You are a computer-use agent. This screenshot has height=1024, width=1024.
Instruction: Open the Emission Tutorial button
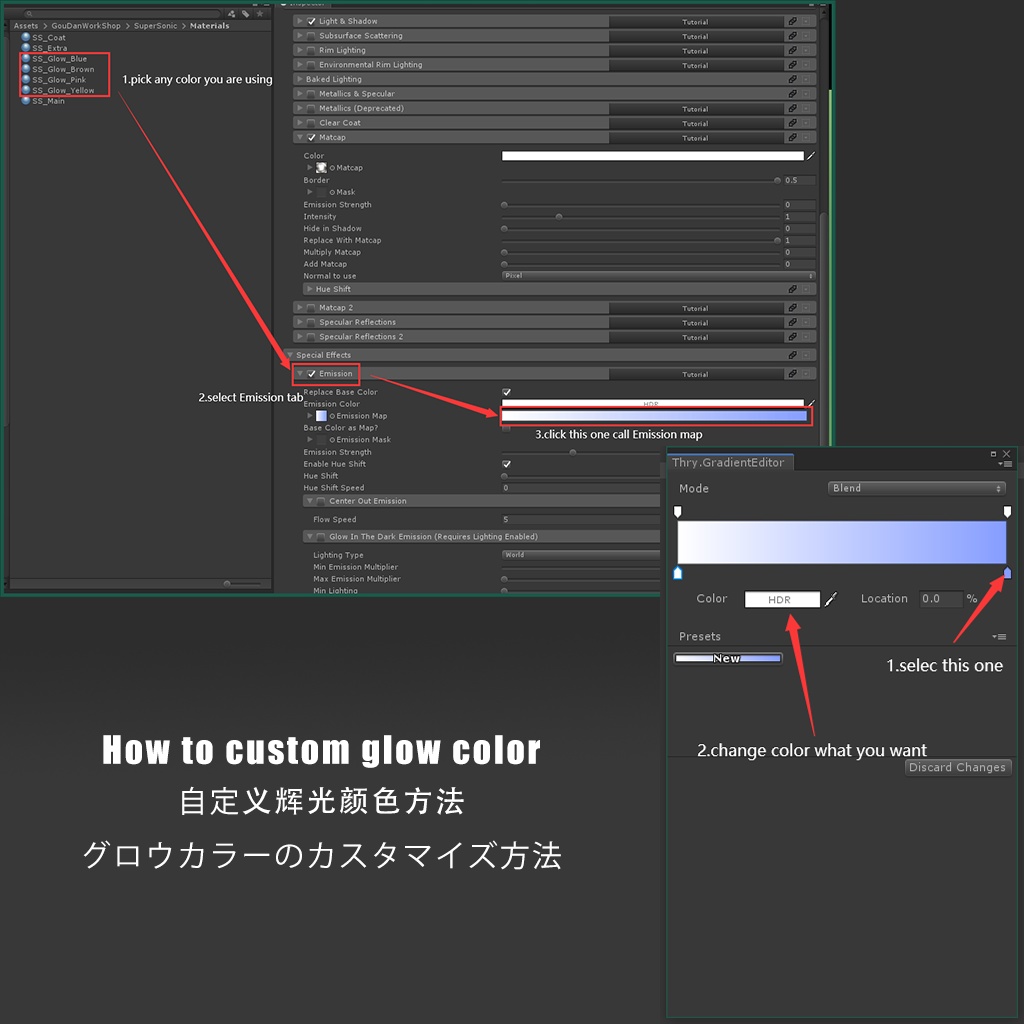[x=696, y=374]
